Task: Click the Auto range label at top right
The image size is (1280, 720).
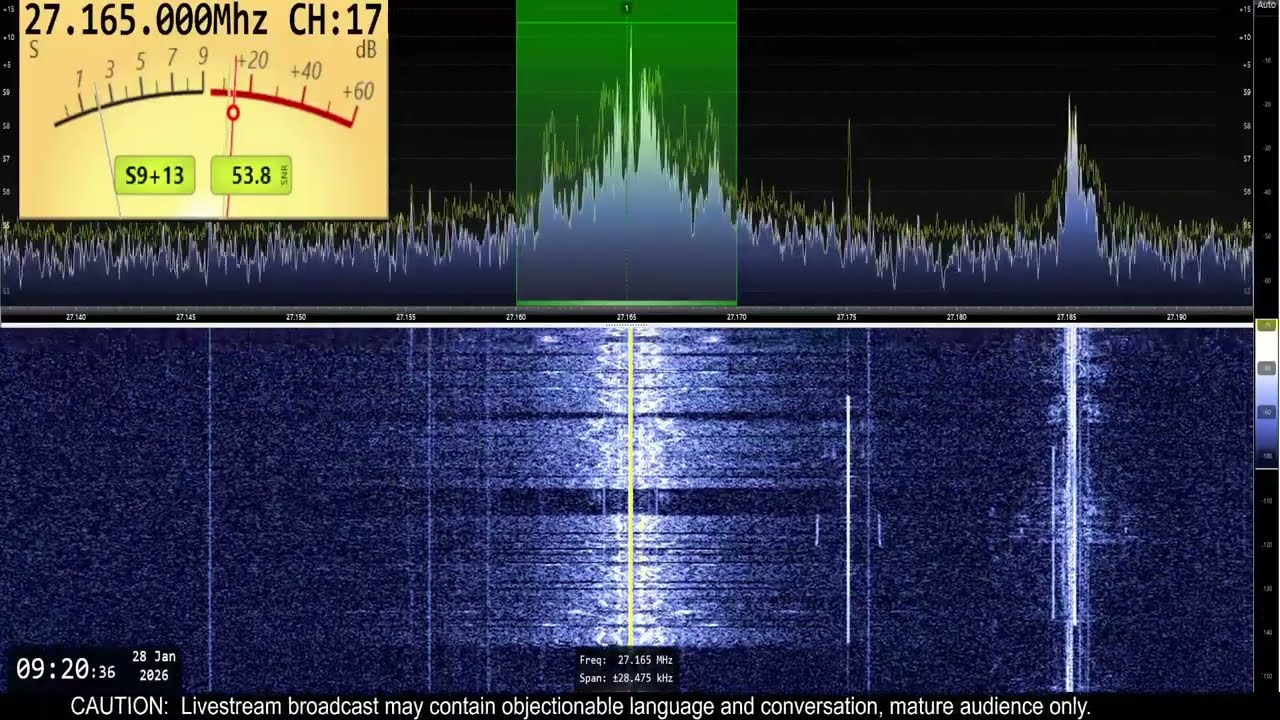Action: pyautogui.click(x=1266, y=5)
